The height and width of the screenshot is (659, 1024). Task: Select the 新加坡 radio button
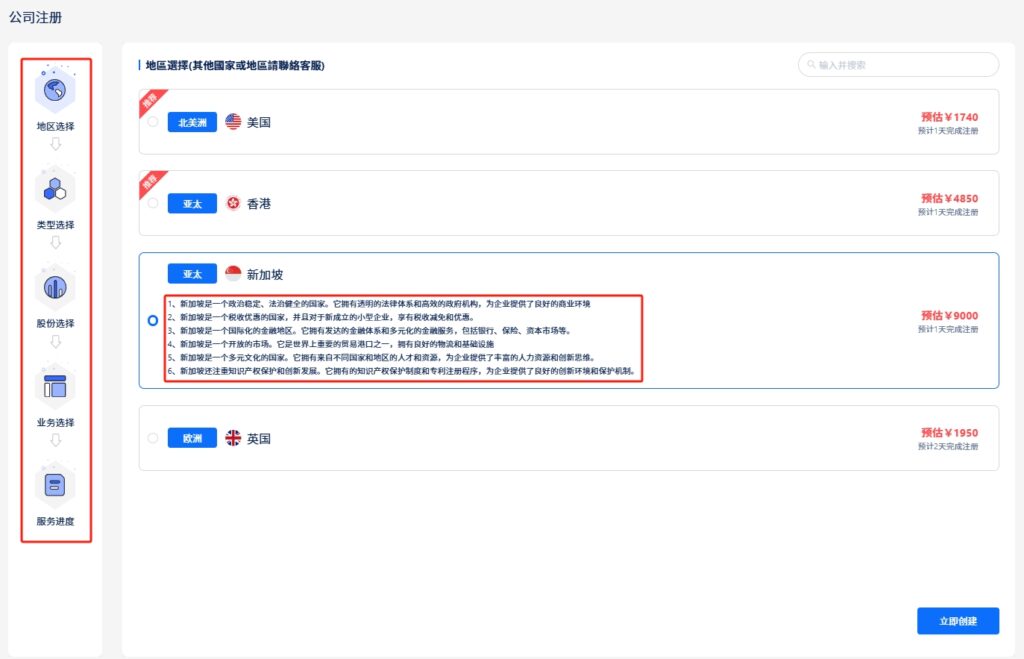tap(153, 321)
